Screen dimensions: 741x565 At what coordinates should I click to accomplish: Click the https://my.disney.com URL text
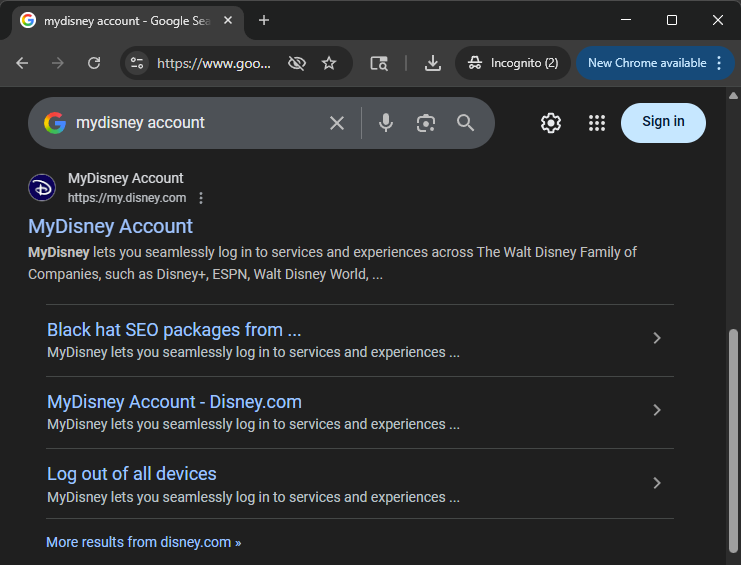coord(127,198)
